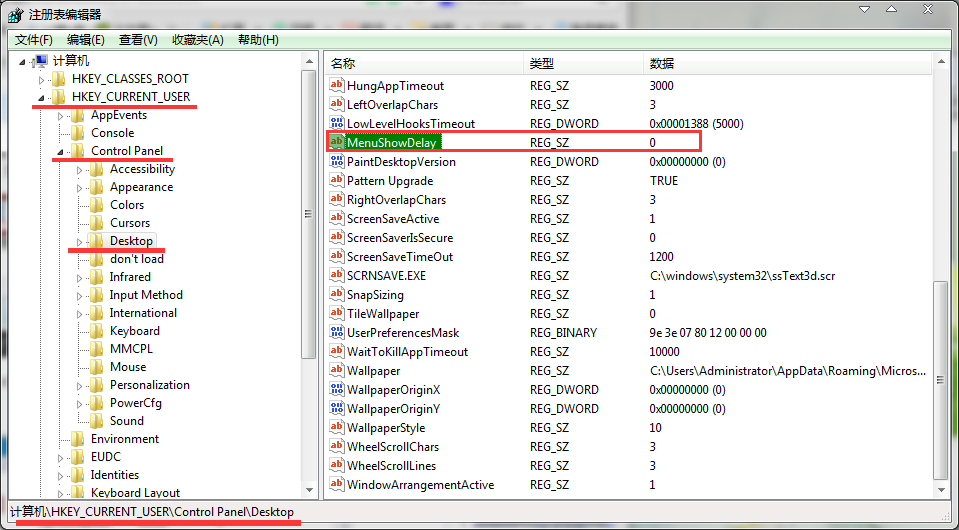
Task: Select the ScreenSaveTimeOut value entry
Action: (399, 257)
